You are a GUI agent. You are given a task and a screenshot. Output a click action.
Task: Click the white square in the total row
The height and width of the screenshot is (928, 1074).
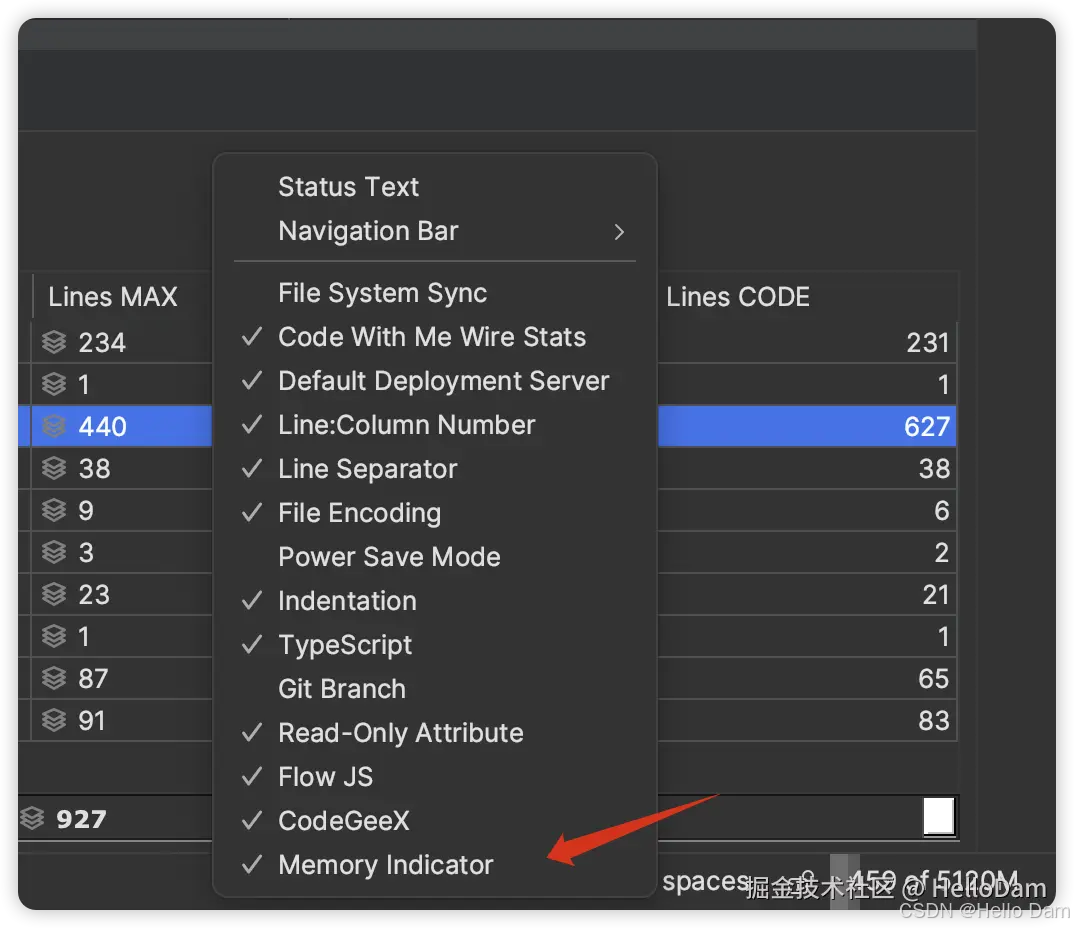pos(939,817)
